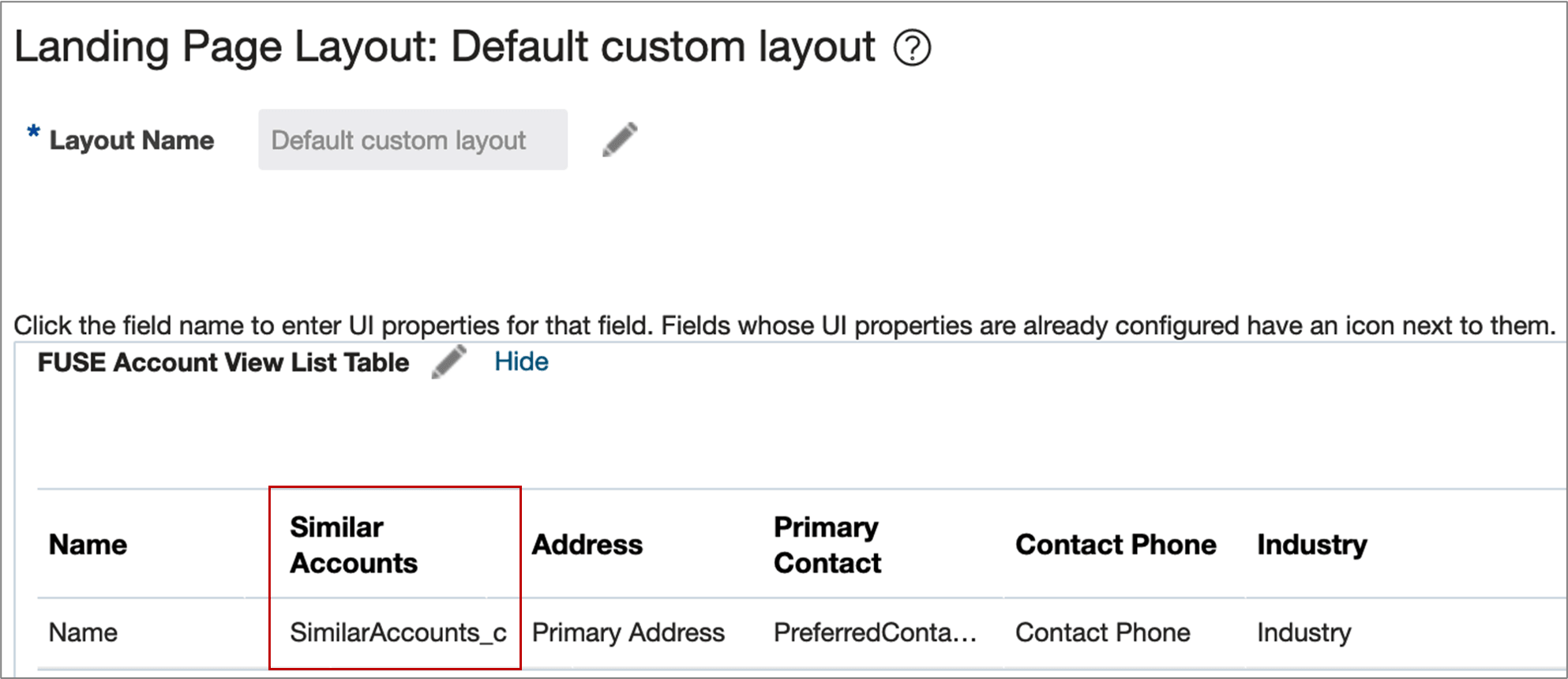Select the Address column header

tap(587, 544)
